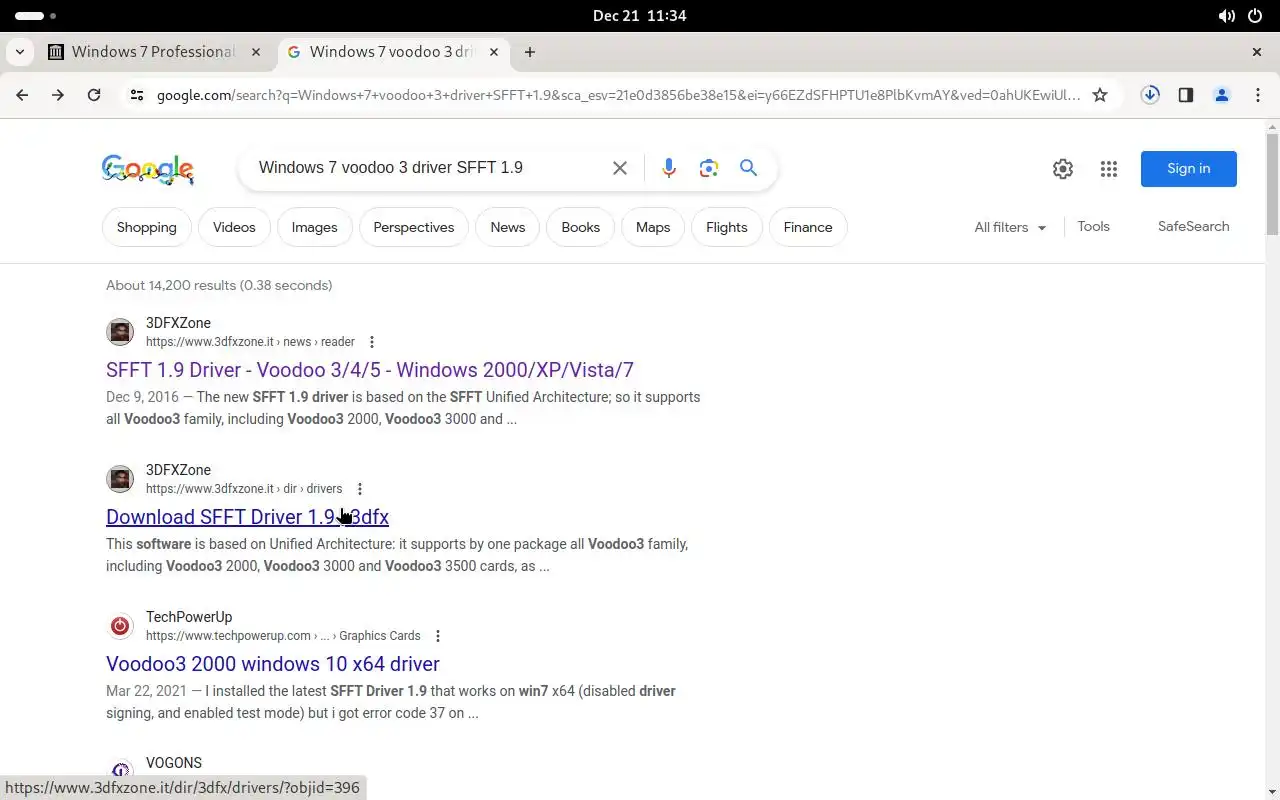This screenshot has height=800, width=1280.
Task: Open options for TechPowerUp result
Action: point(438,636)
